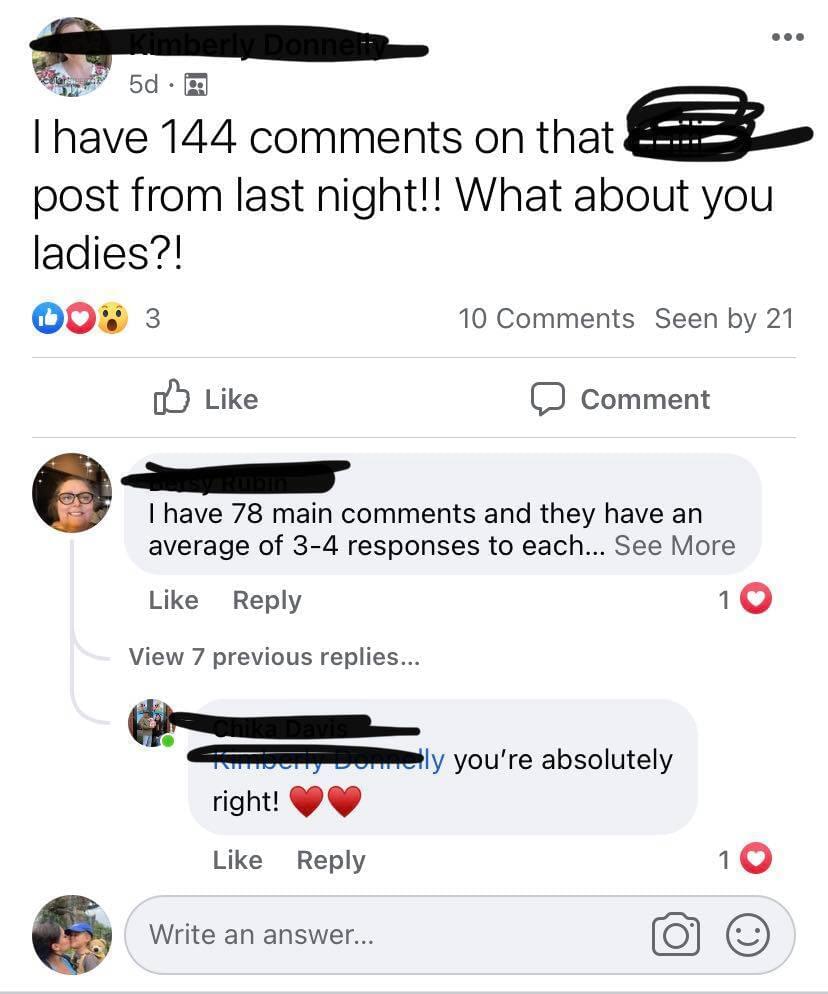Screen dimensions: 828x994
Task: Reply to the 78 main comments comment
Action: [267, 600]
